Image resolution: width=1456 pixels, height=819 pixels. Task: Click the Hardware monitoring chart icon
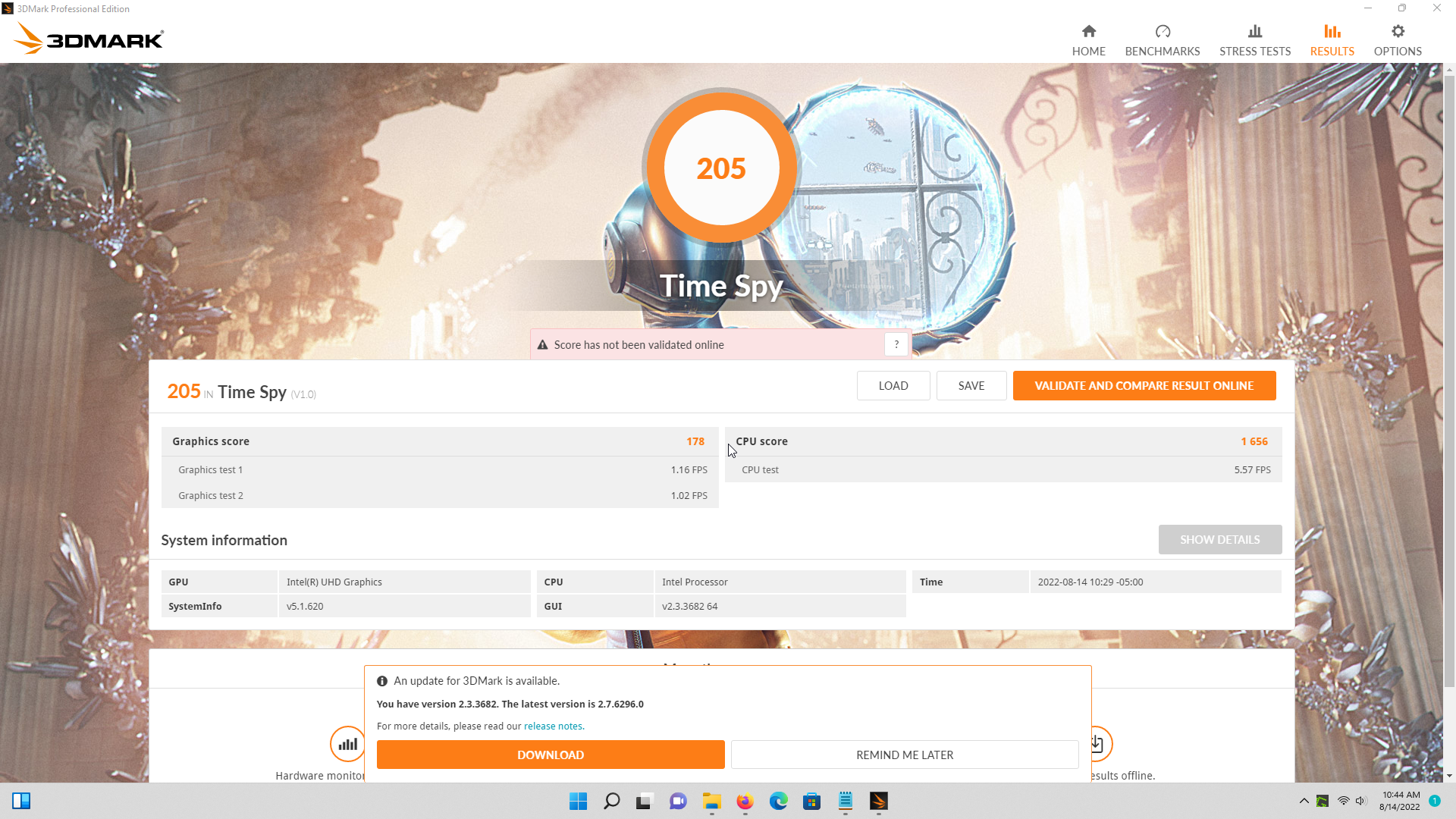point(347,744)
